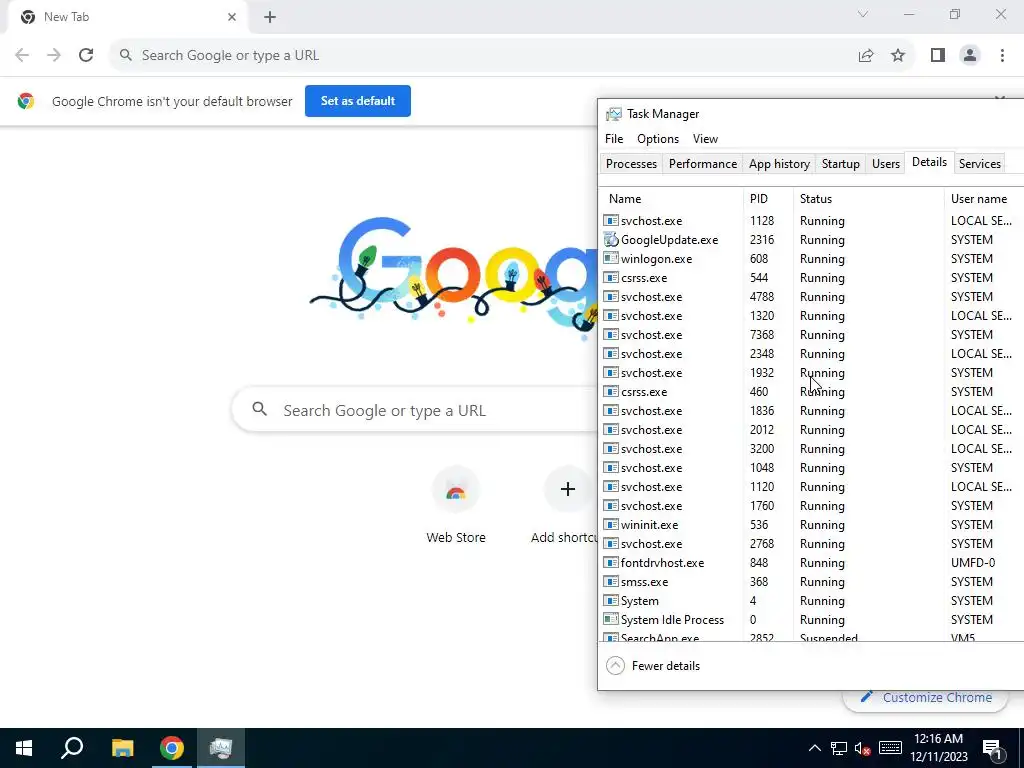The height and width of the screenshot is (768, 1024).
Task: Go forward in Chrome's history
Action: (54, 56)
